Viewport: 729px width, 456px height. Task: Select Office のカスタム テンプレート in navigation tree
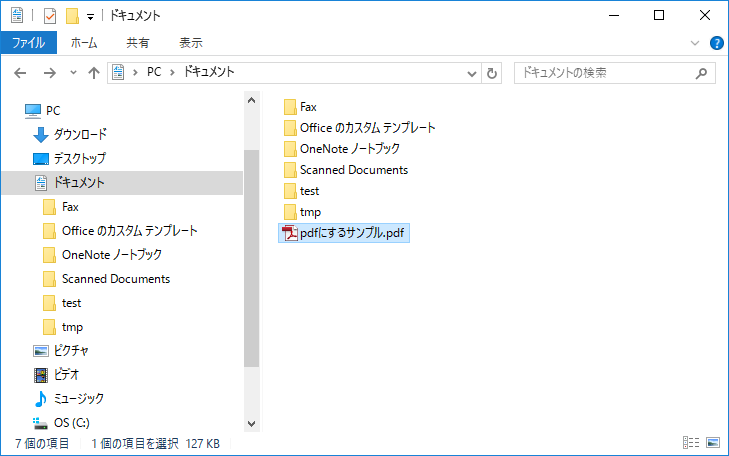click(130, 231)
